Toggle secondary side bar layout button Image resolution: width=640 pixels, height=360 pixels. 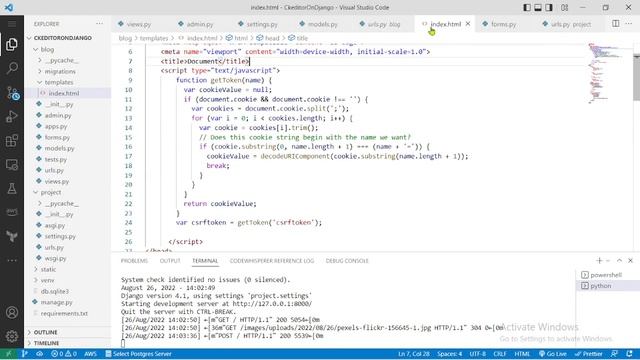pyautogui.click(x=549, y=7)
